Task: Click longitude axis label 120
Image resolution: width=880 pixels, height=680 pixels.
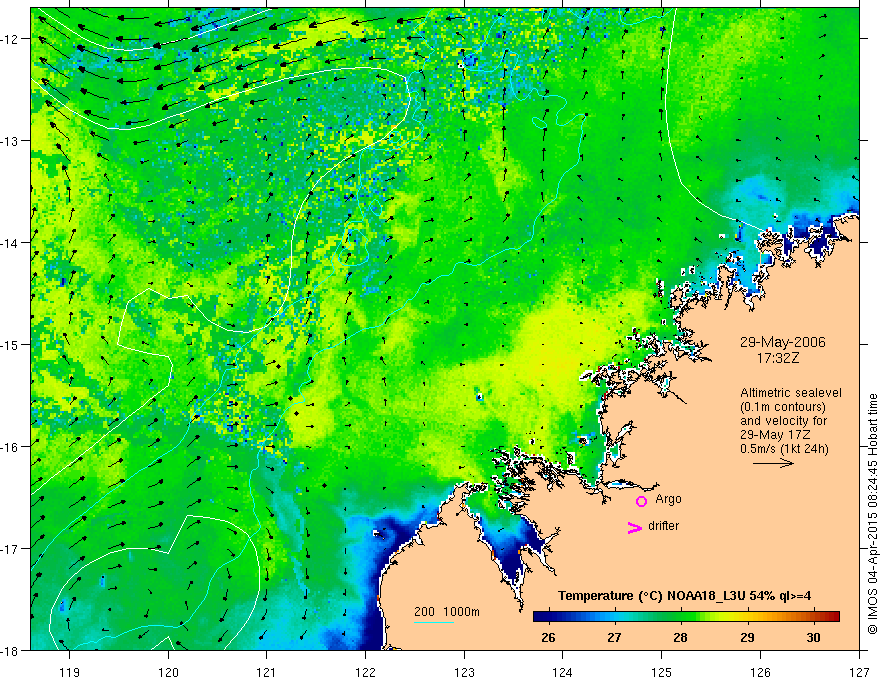Action: [x=168, y=672]
